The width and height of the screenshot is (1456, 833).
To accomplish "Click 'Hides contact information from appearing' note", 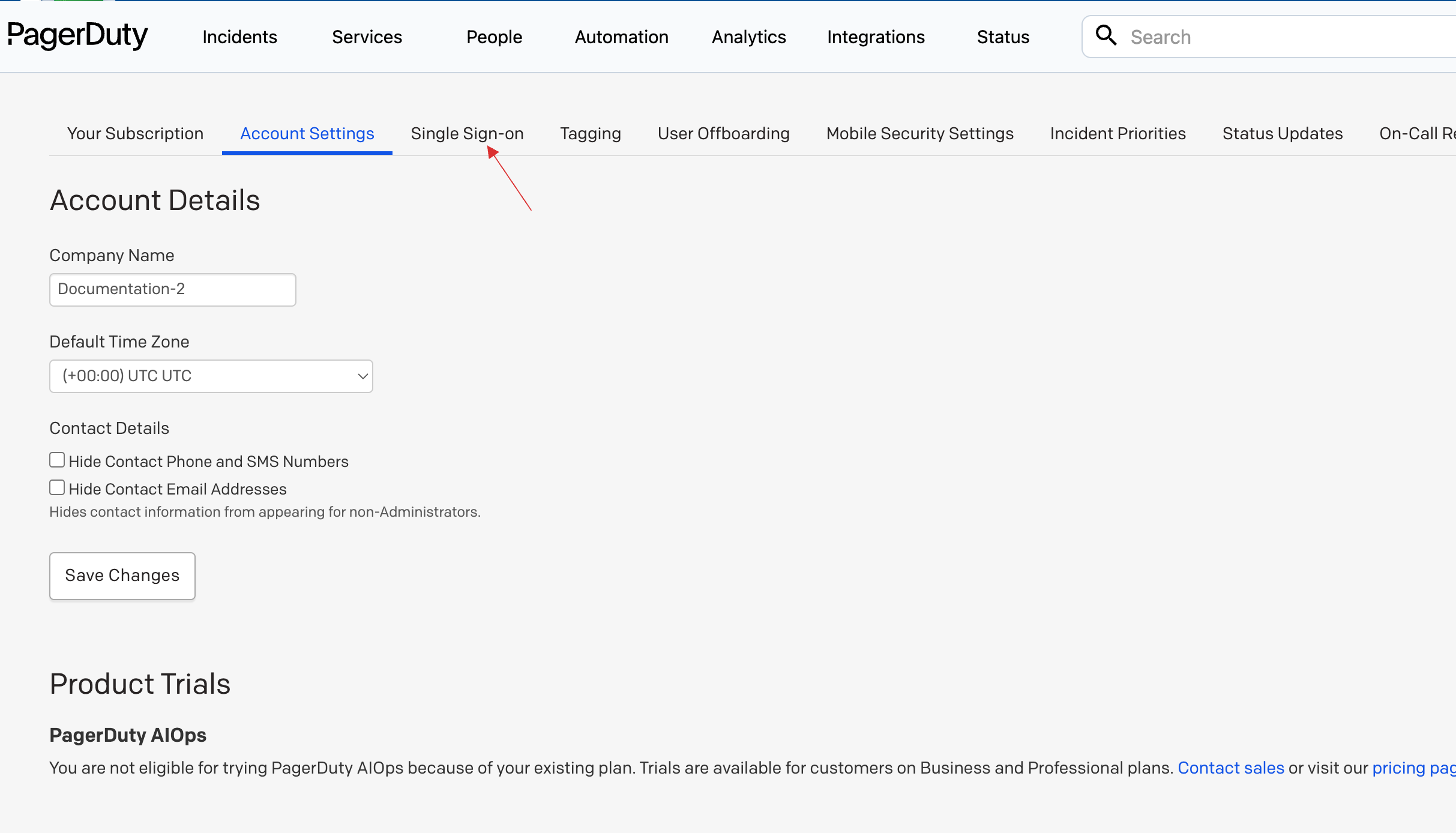I will click(265, 512).
